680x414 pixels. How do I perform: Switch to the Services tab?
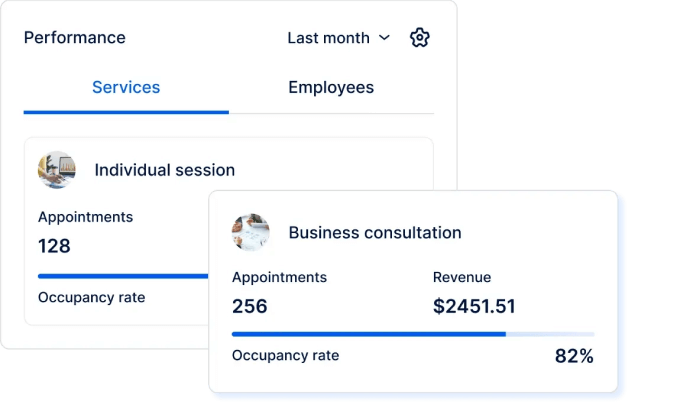(126, 88)
